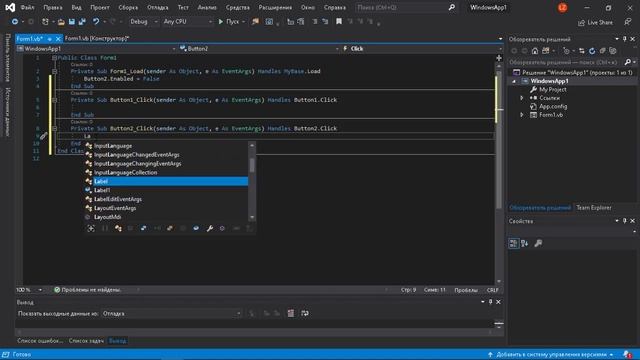This screenshot has width=640, height=360.
Task: Click the Show All Files icon in Solution Explorer
Action: (613, 51)
